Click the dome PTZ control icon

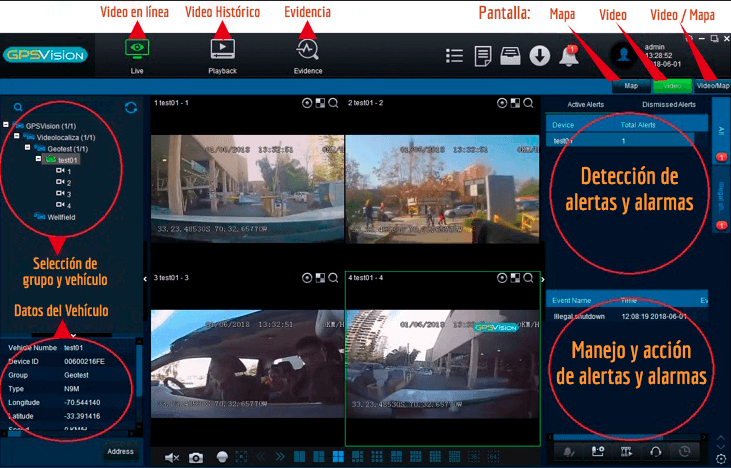coord(222,457)
